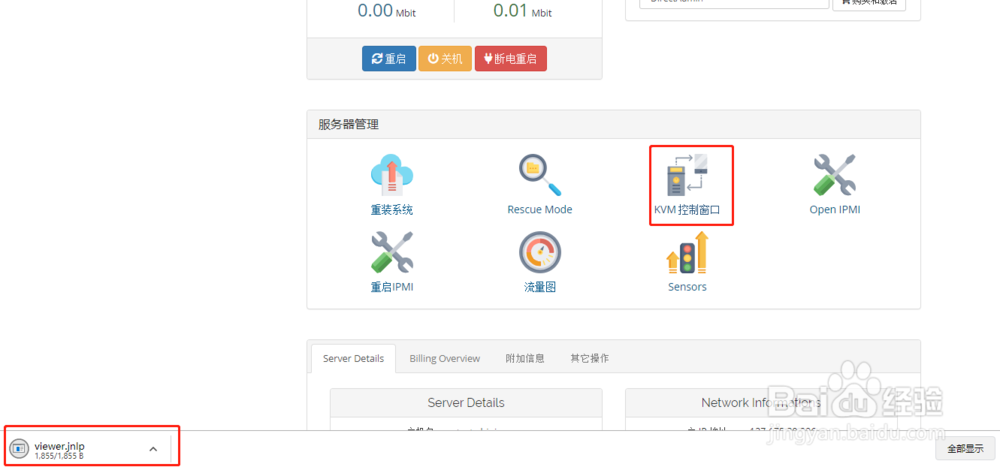
Task: Open the Sensors traffic light icon
Action: pos(688,253)
